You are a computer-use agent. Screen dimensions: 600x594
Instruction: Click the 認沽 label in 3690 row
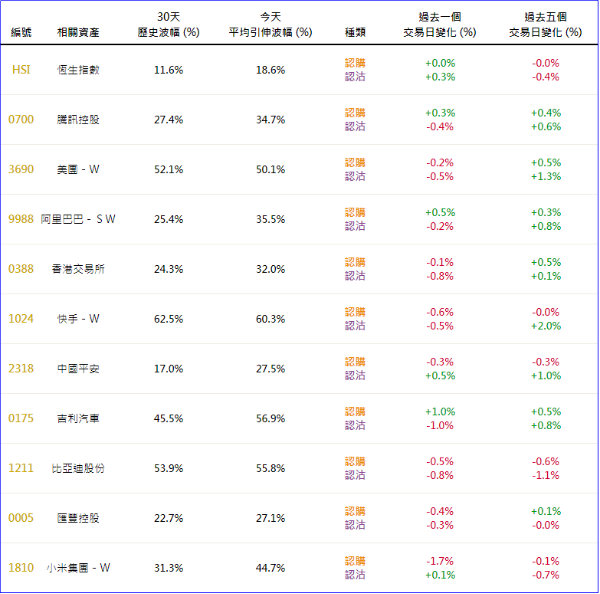(355, 176)
